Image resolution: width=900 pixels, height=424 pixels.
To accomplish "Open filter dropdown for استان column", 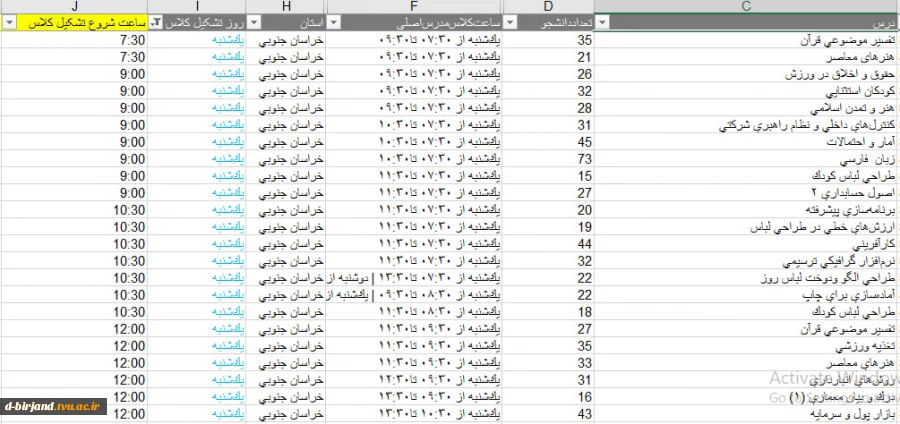I will coord(254,23).
